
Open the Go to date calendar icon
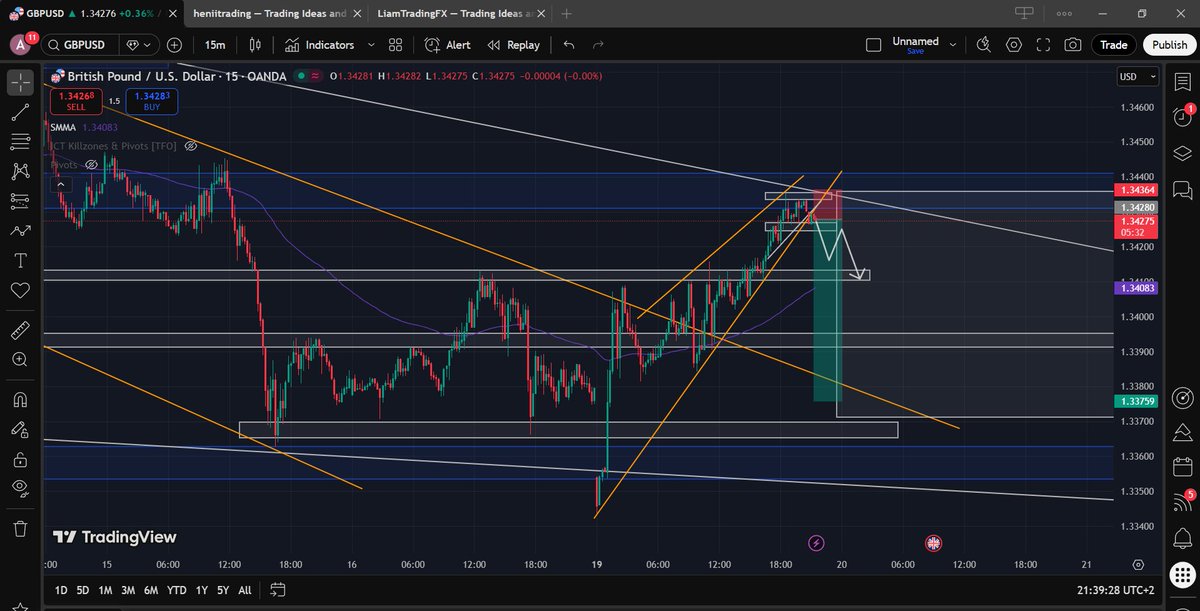pos(277,590)
